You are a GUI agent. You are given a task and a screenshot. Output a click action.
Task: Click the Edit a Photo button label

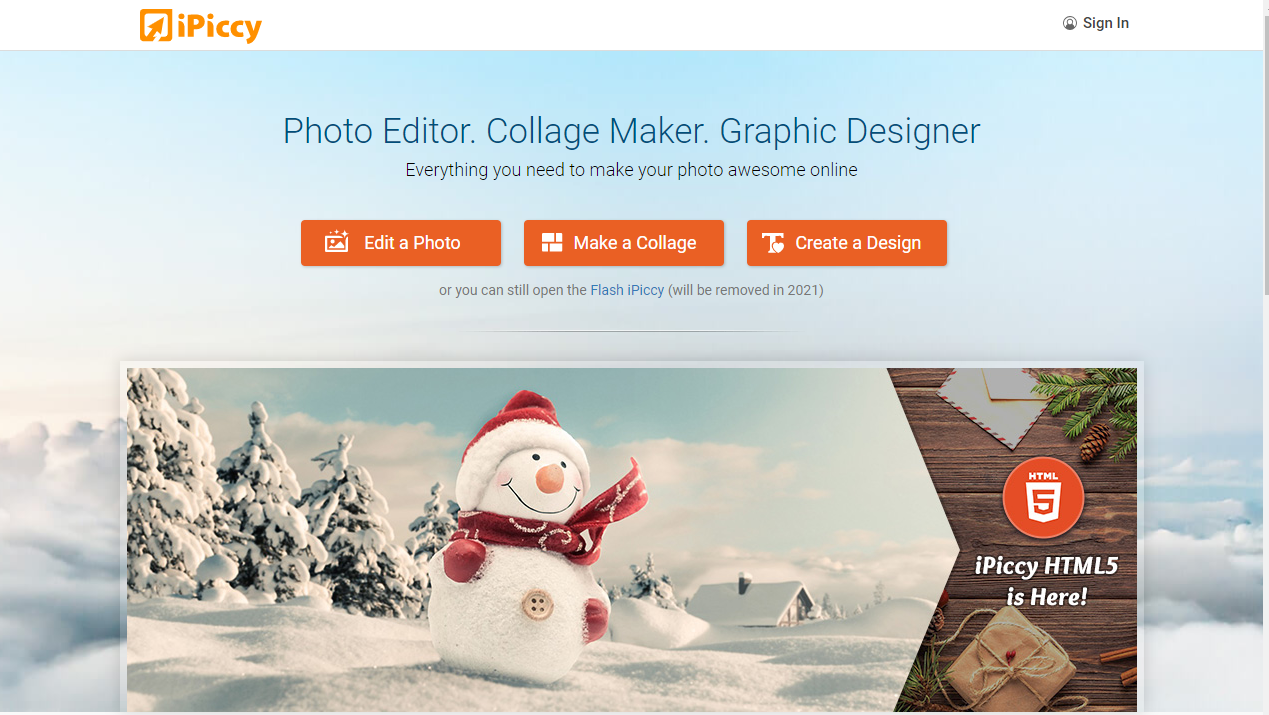point(412,243)
